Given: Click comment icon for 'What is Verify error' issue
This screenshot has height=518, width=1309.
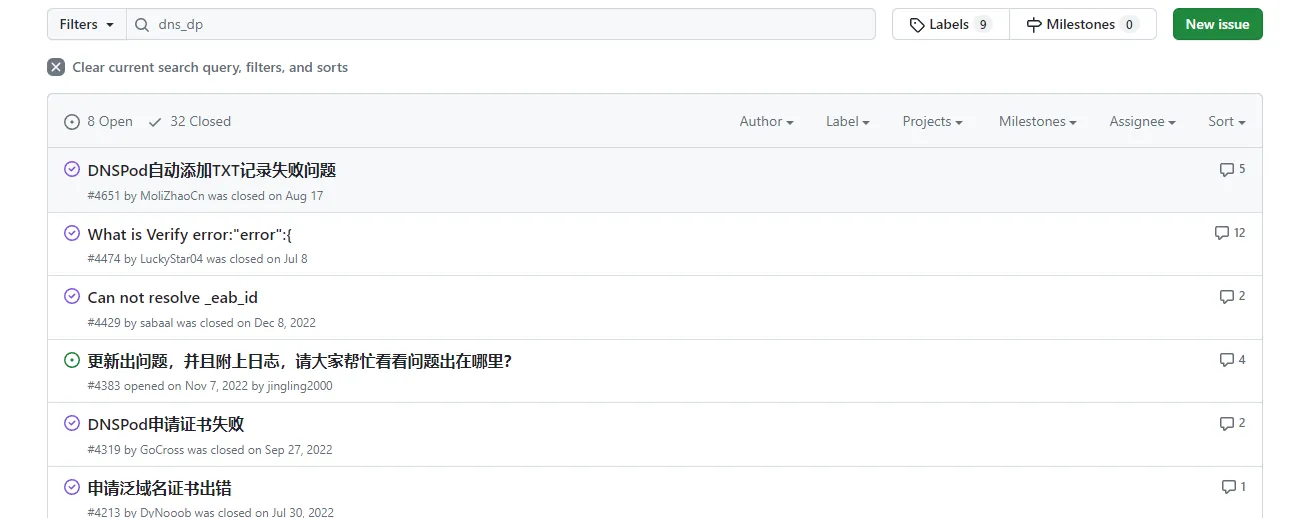Looking at the screenshot, I should pos(1221,233).
